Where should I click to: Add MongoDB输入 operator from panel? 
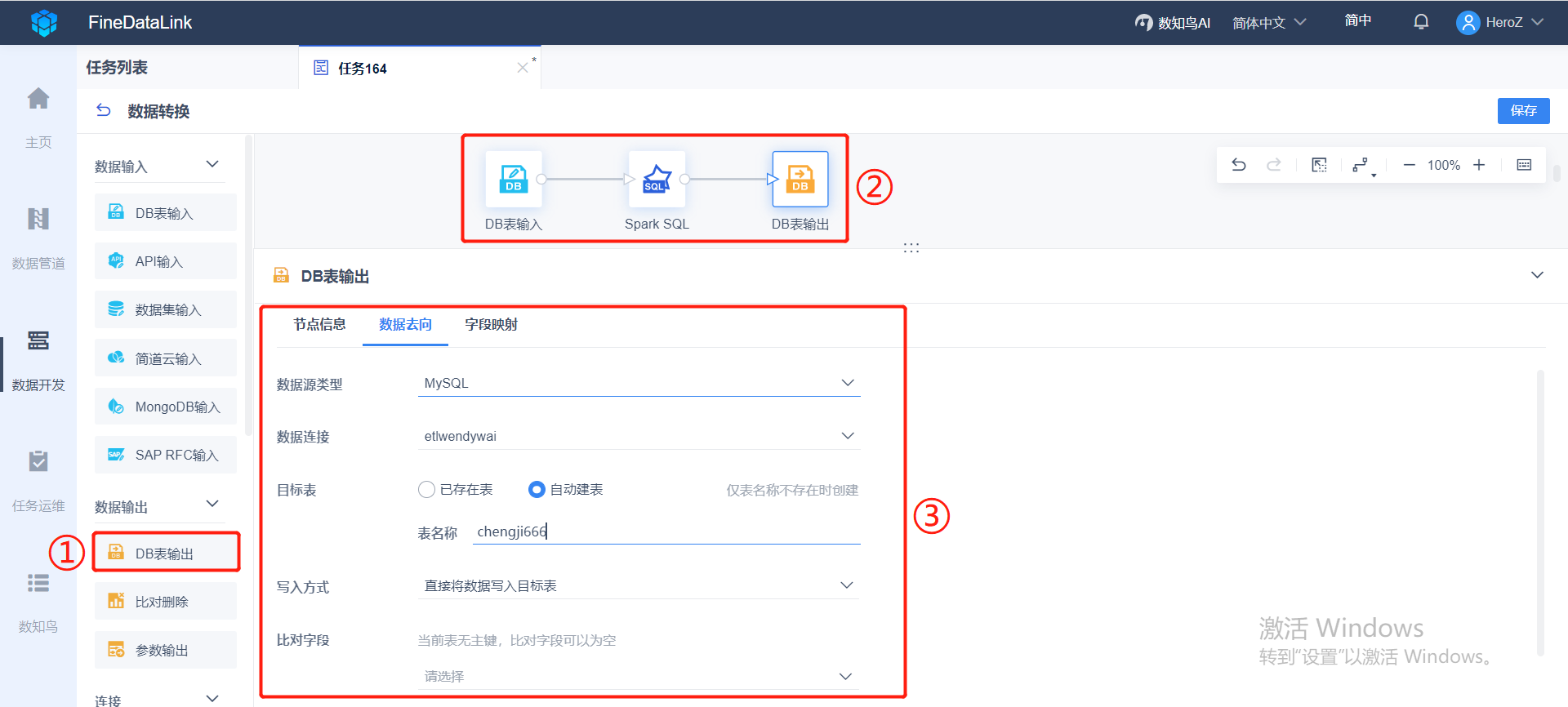[x=166, y=407]
